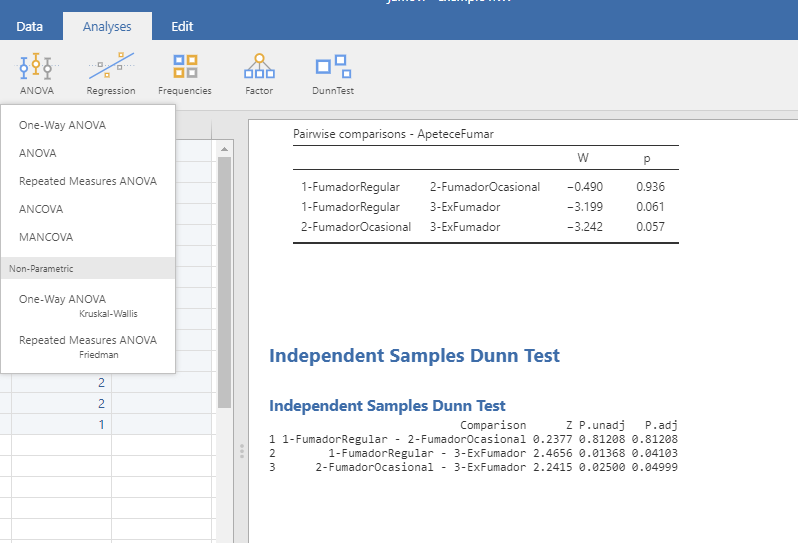Choose One-Way ANOVA from the menu
The width and height of the screenshot is (798, 543).
(62, 126)
